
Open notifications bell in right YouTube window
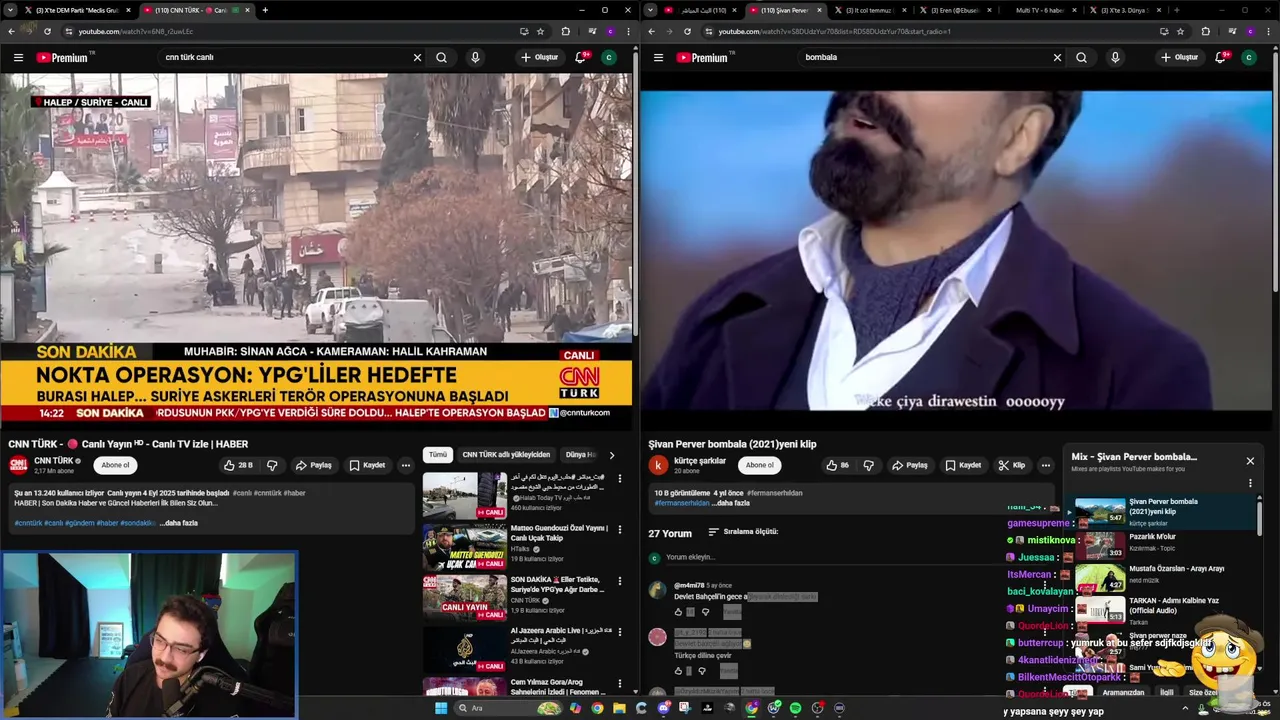coord(1220,57)
